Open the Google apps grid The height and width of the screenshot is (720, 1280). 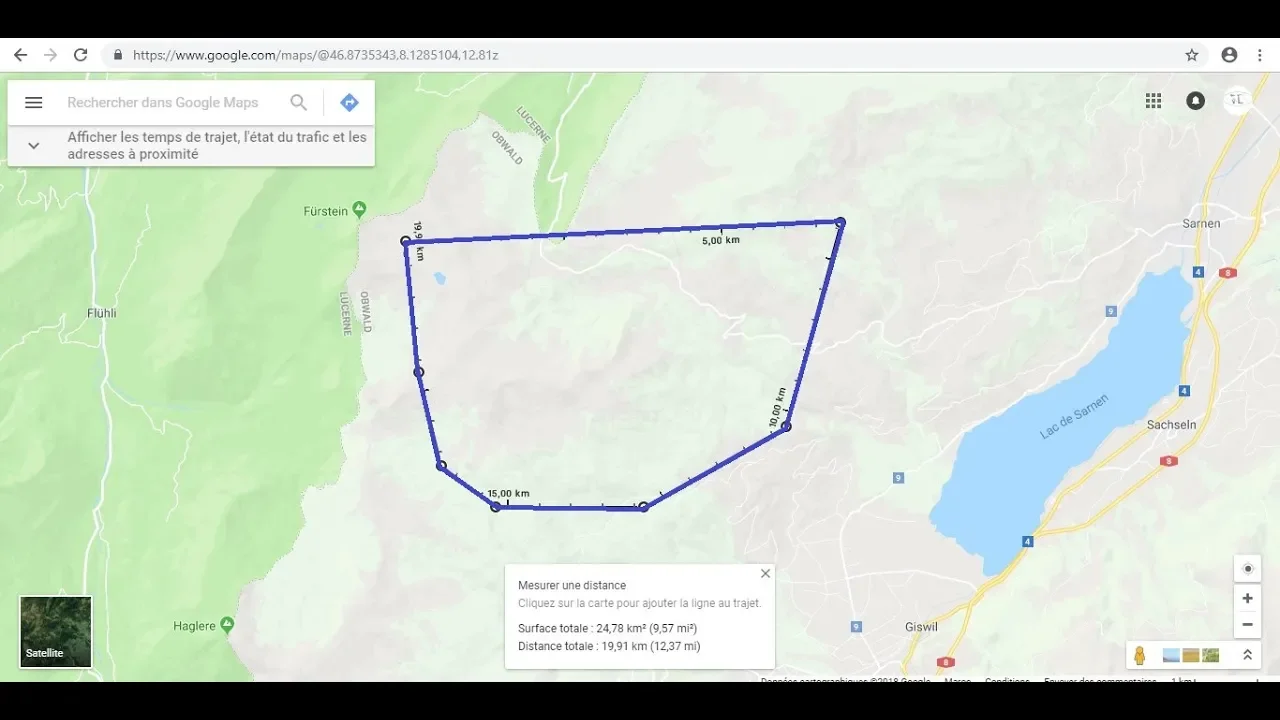pos(1154,100)
